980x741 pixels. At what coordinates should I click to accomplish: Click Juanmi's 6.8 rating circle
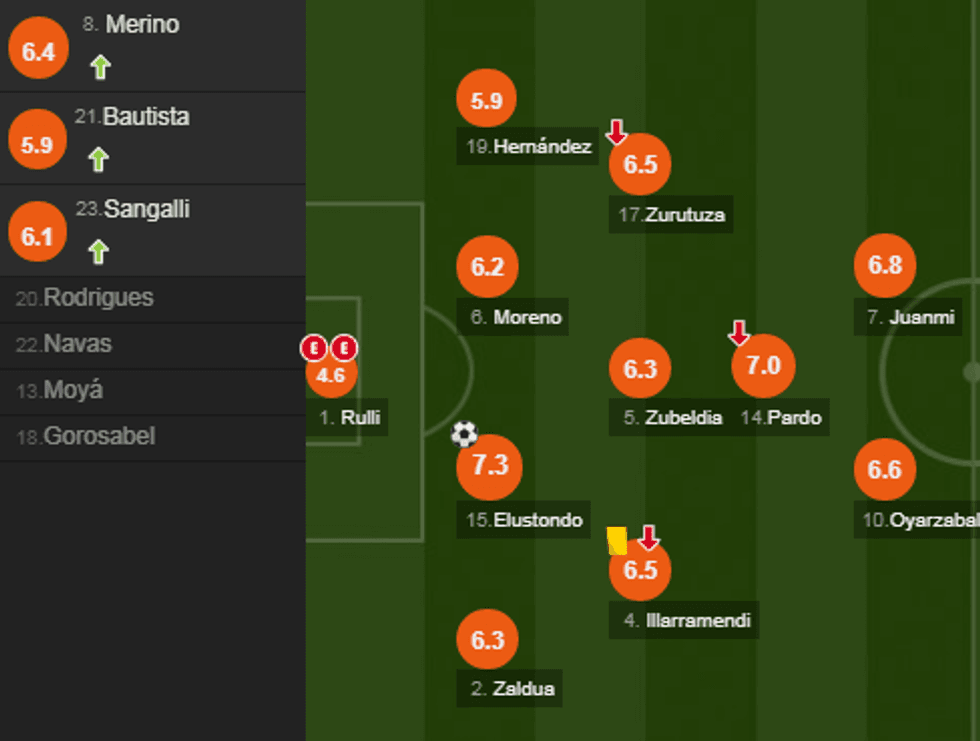885,265
